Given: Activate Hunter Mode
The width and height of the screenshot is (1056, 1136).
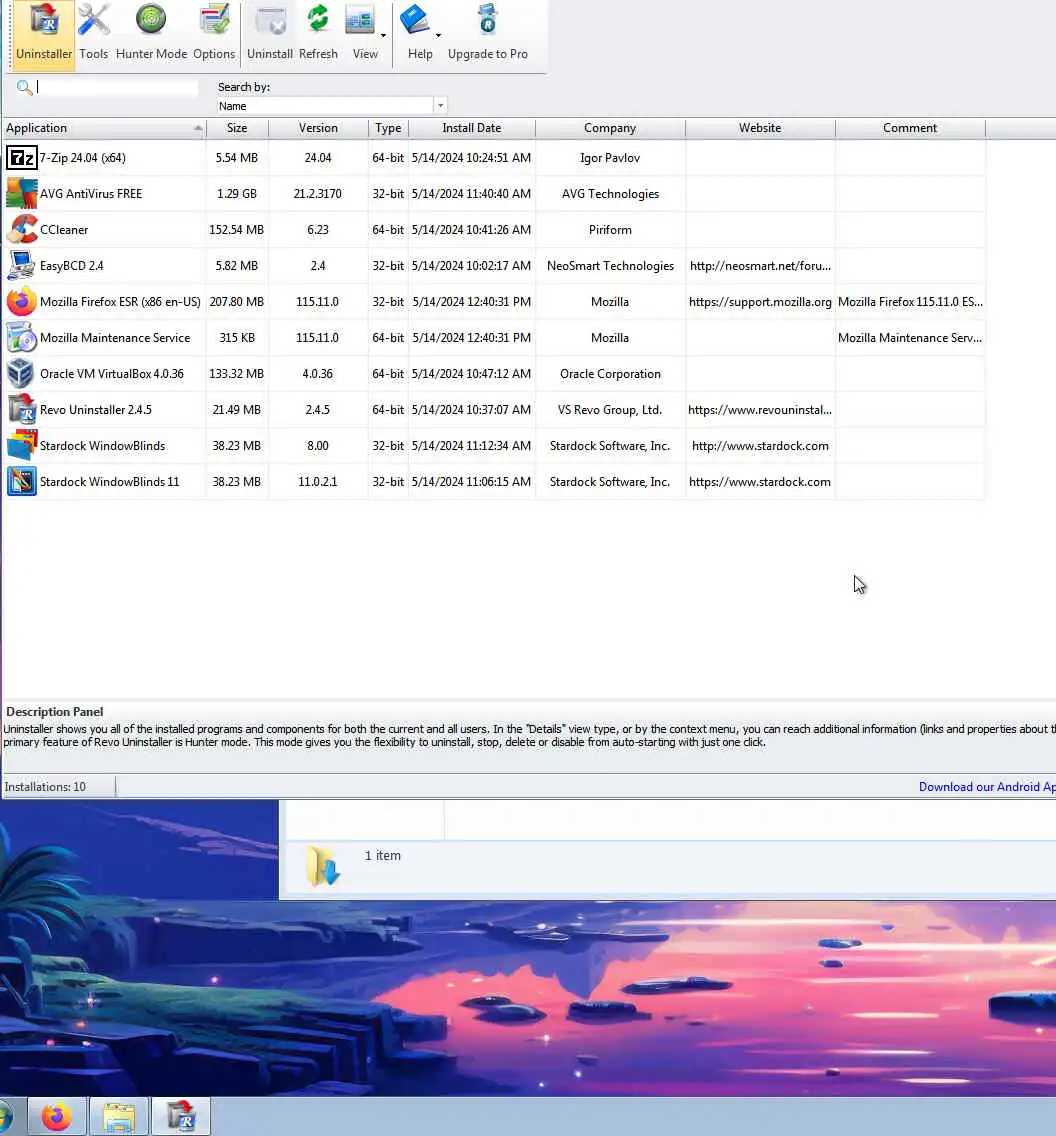Looking at the screenshot, I should tap(151, 33).
